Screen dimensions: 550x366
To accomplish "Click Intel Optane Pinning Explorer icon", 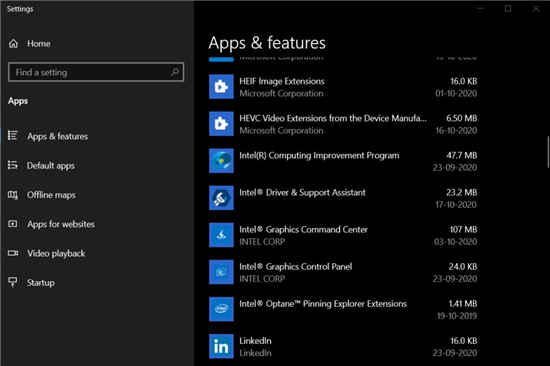I will tap(221, 309).
